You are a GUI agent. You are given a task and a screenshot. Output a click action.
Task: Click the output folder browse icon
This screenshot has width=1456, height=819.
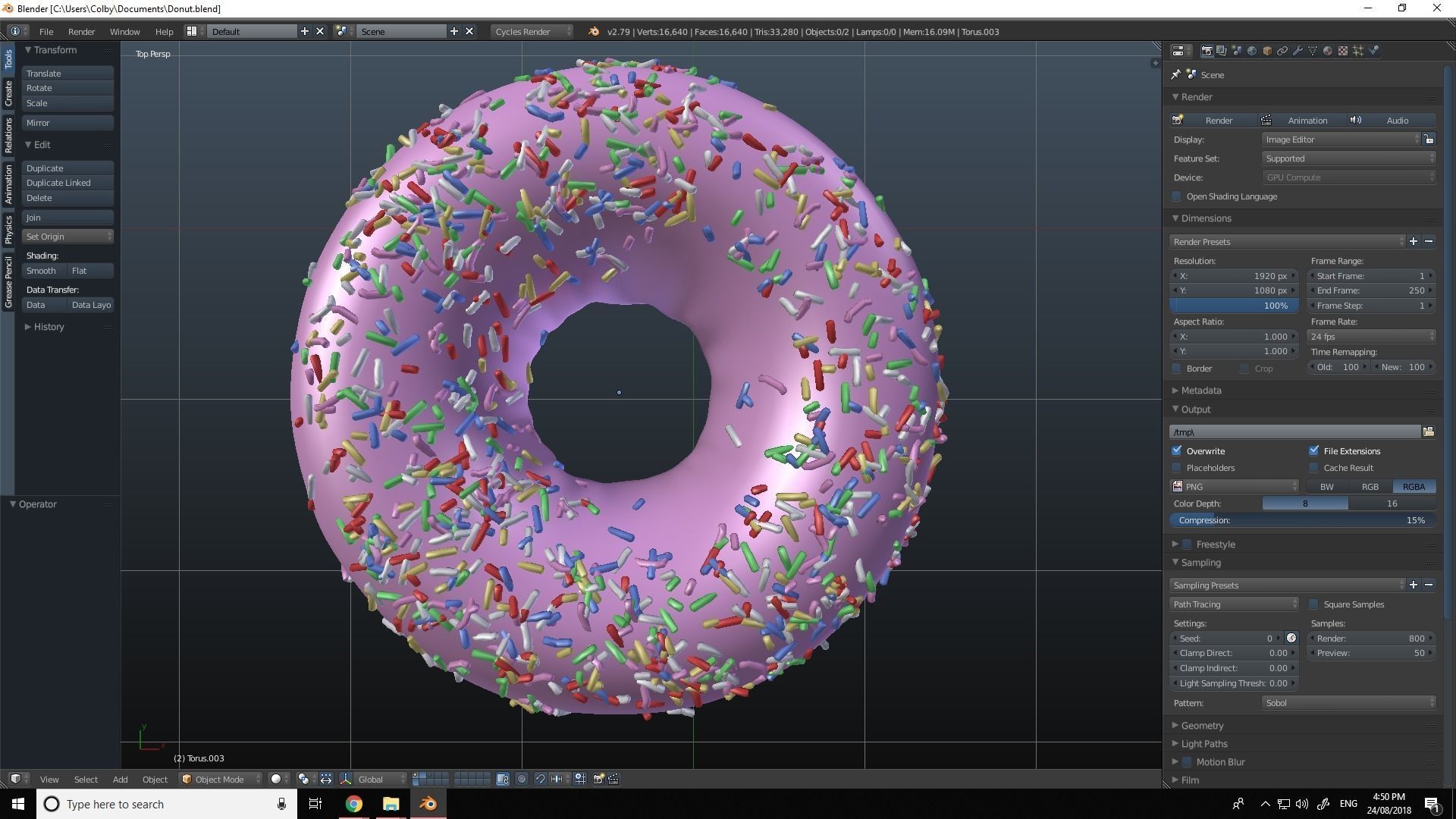[1428, 431]
